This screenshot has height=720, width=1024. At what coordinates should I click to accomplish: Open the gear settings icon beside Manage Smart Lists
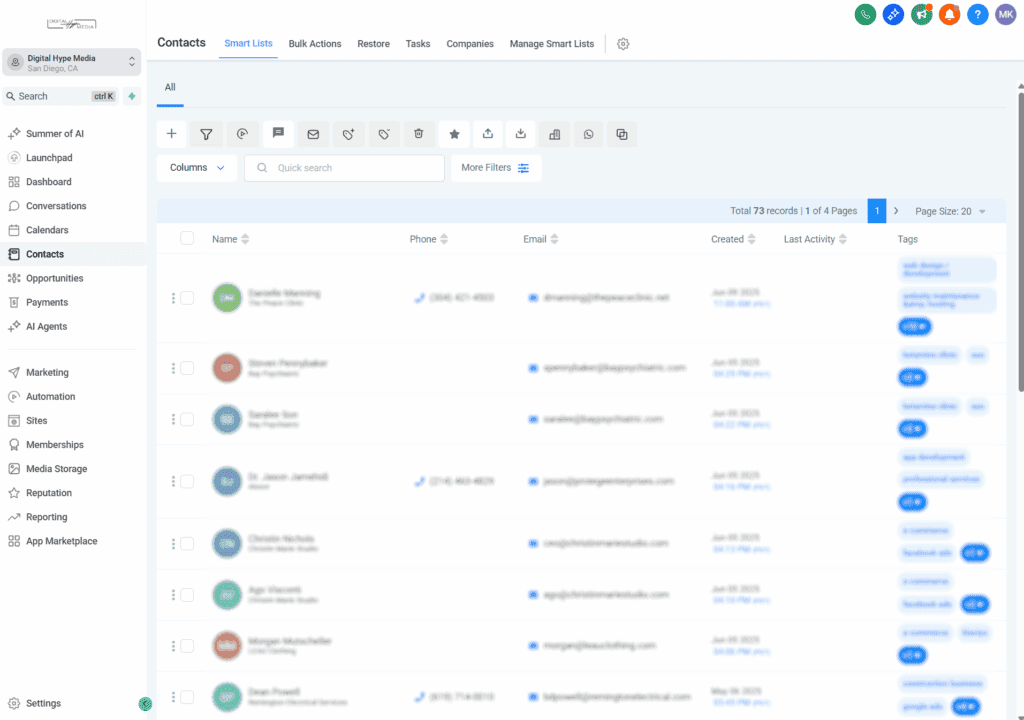coord(623,44)
